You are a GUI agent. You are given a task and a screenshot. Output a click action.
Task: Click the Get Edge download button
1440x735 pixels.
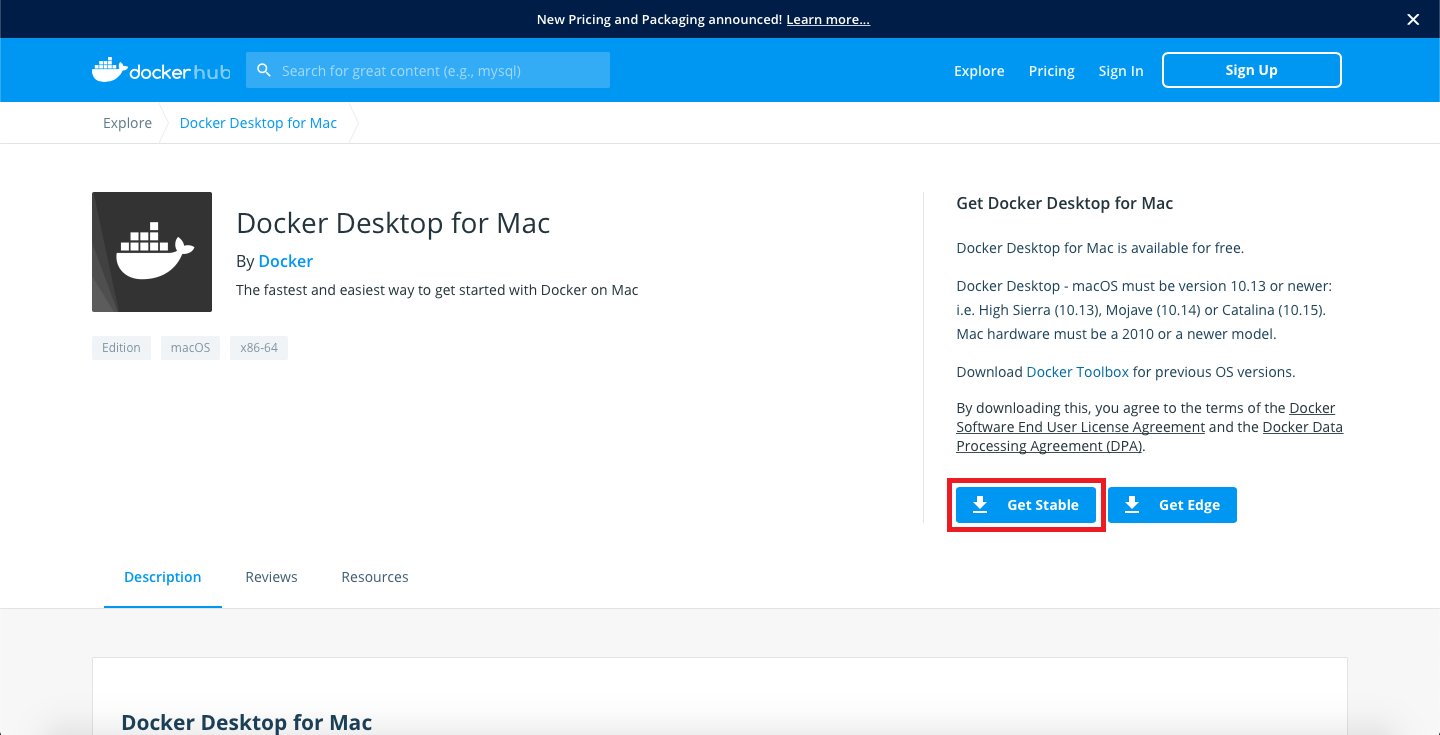pyautogui.click(x=1172, y=505)
